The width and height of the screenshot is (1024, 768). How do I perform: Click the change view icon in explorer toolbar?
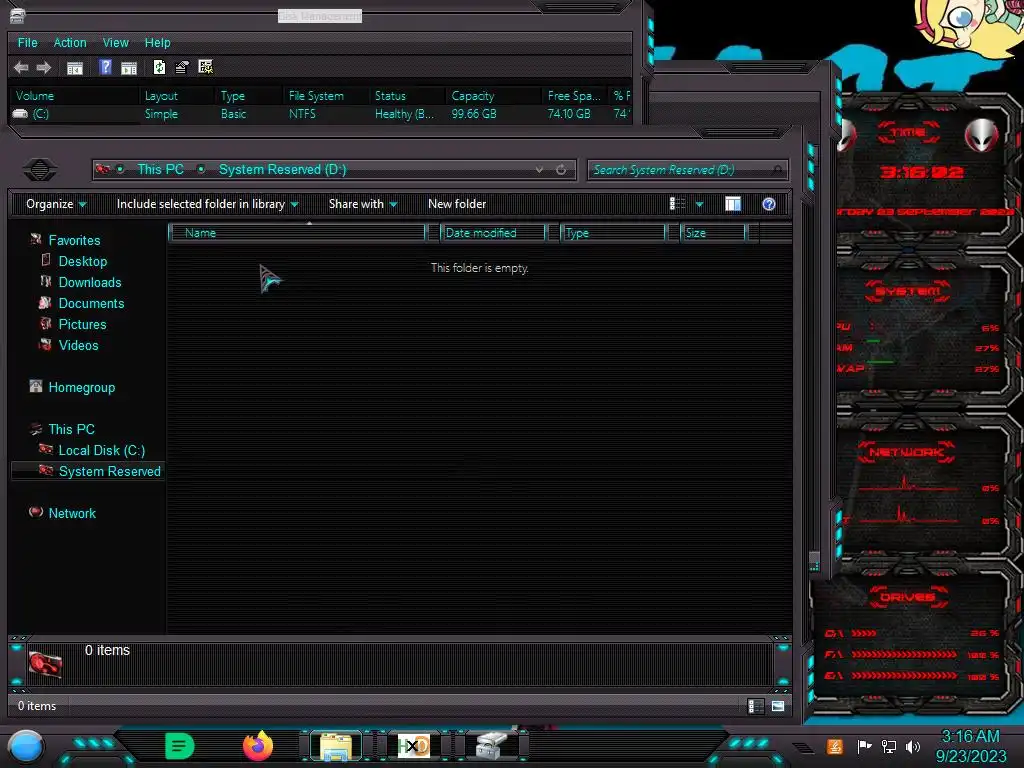tap(677, 204)
